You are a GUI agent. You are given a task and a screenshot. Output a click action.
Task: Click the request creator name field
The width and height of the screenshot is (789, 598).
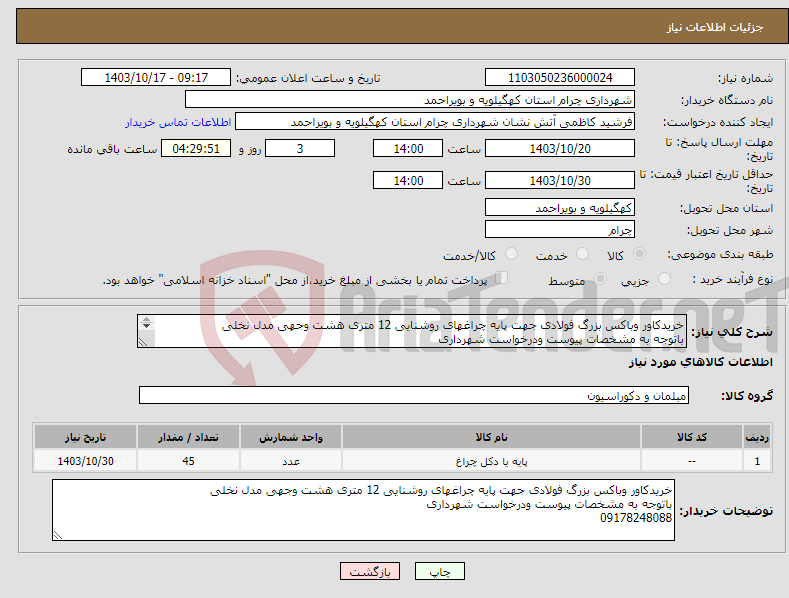pyautogui.click(x=435, y=122)
